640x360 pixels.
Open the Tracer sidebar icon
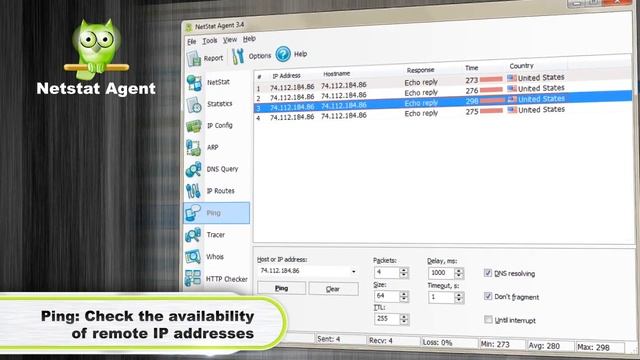pos(193,235)
